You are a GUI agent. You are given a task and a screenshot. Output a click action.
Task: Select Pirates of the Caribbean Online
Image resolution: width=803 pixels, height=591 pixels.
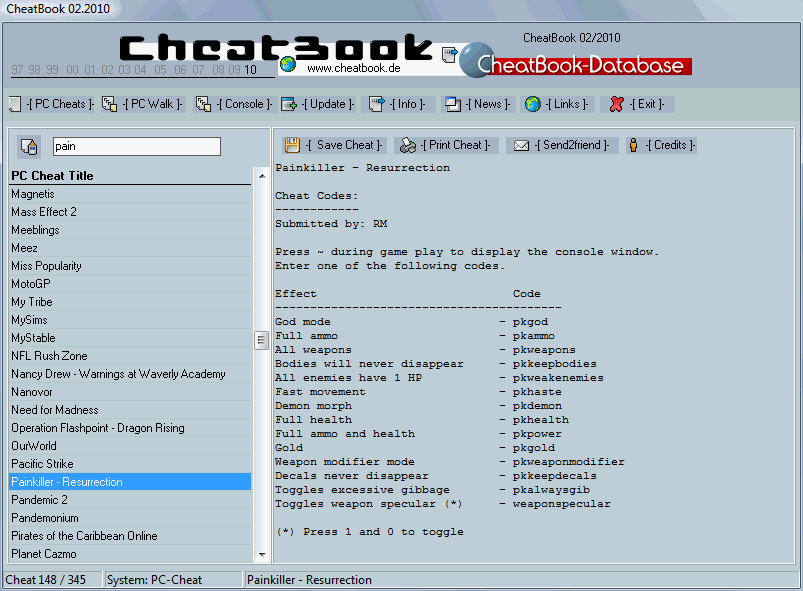131,536
